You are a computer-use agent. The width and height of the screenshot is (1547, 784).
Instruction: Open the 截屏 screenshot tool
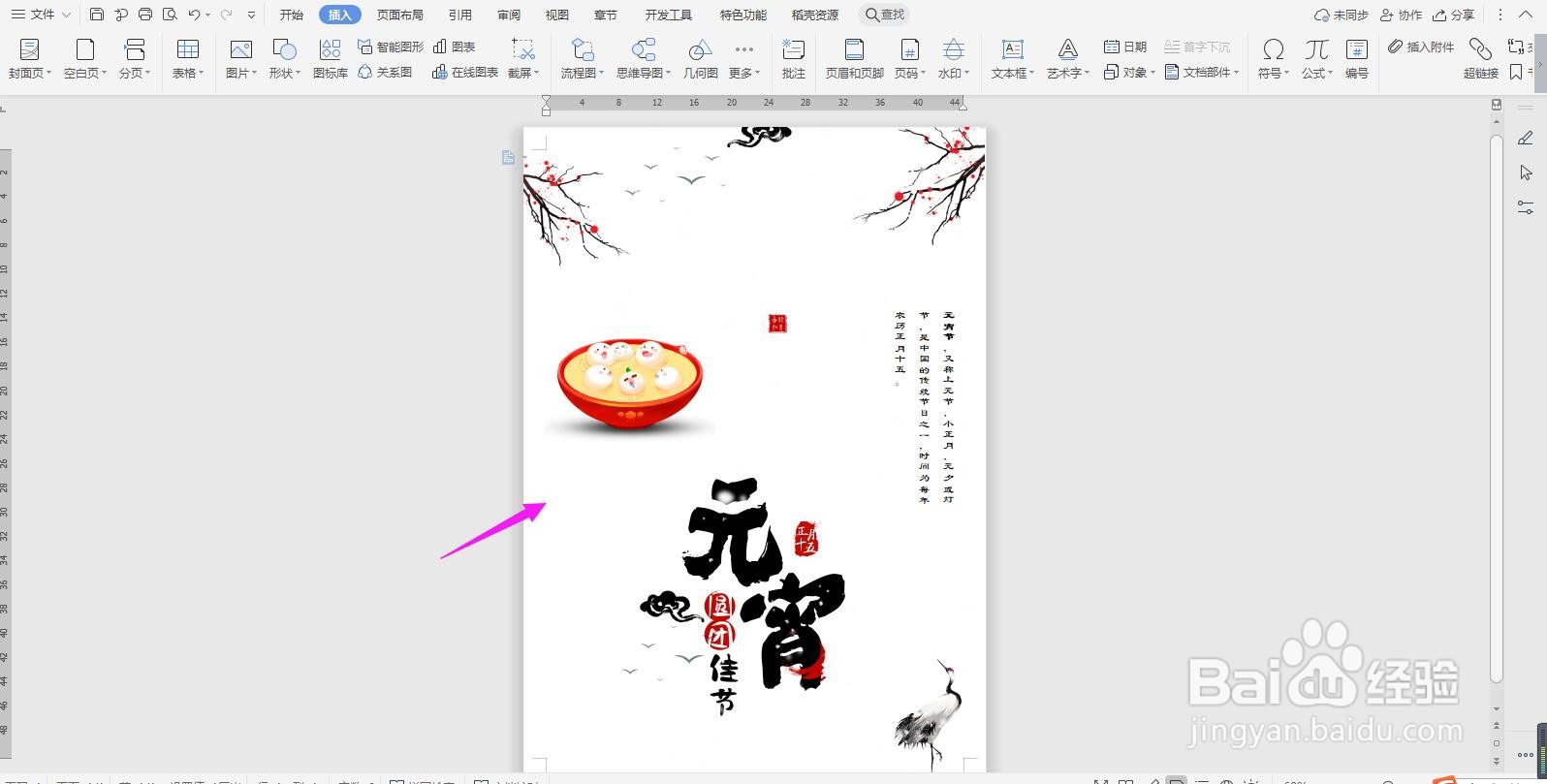(523, 58)
